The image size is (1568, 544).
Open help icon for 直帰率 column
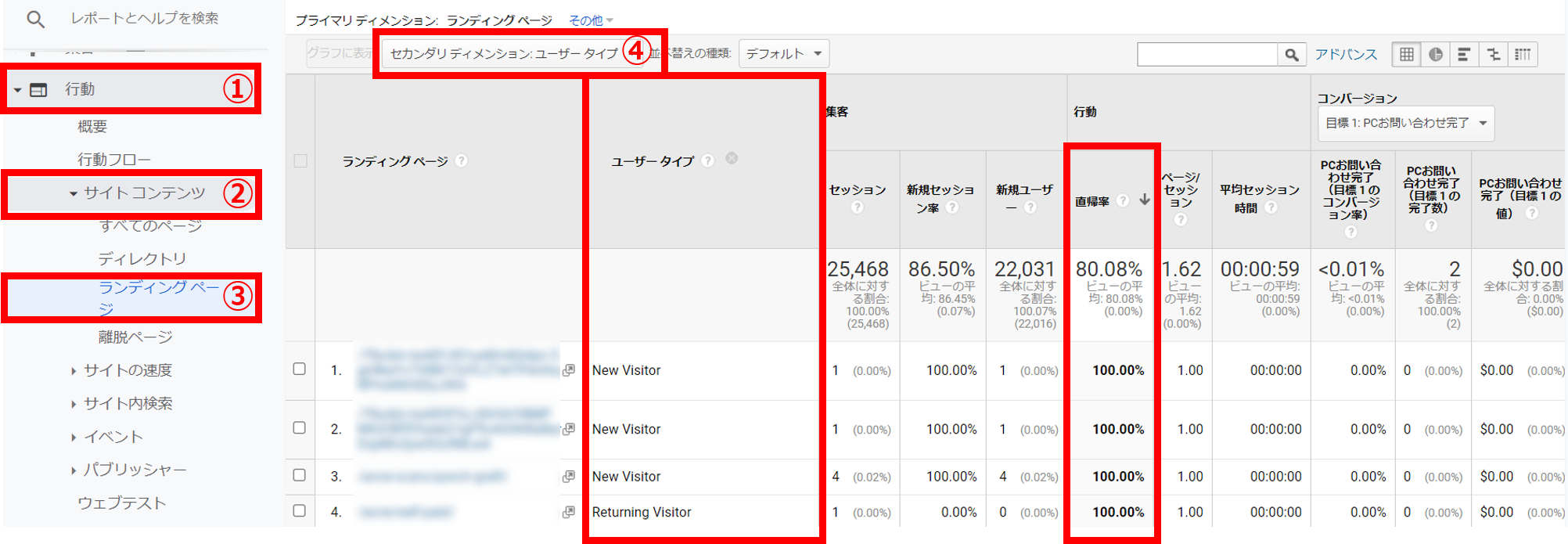(1123, 200)
